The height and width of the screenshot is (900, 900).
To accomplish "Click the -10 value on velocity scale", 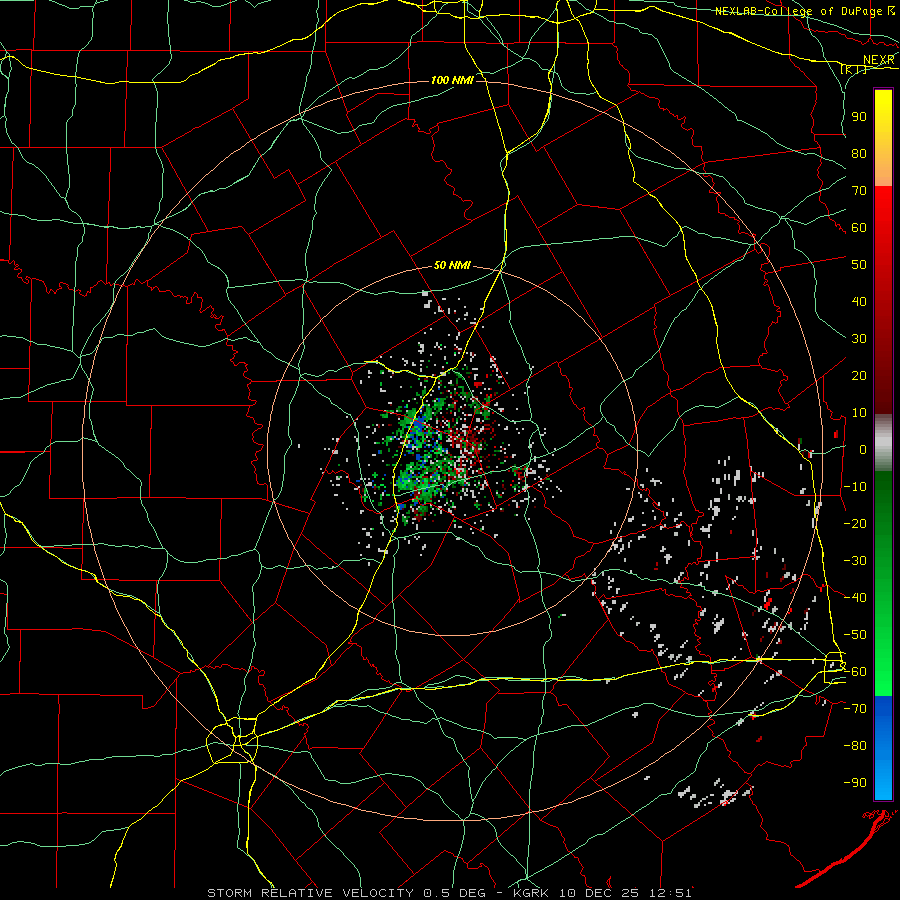I will pos(855,487).
